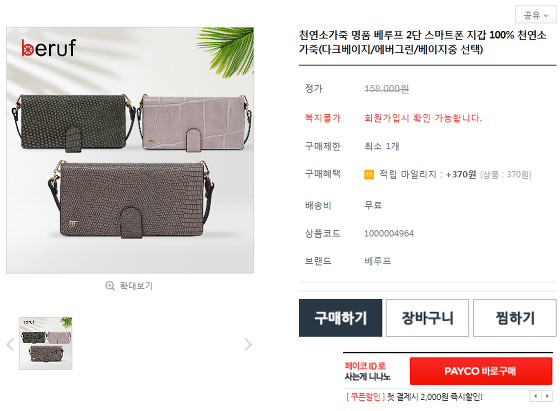
Task: Click the main product image of wallets
Action: (130, 150)
